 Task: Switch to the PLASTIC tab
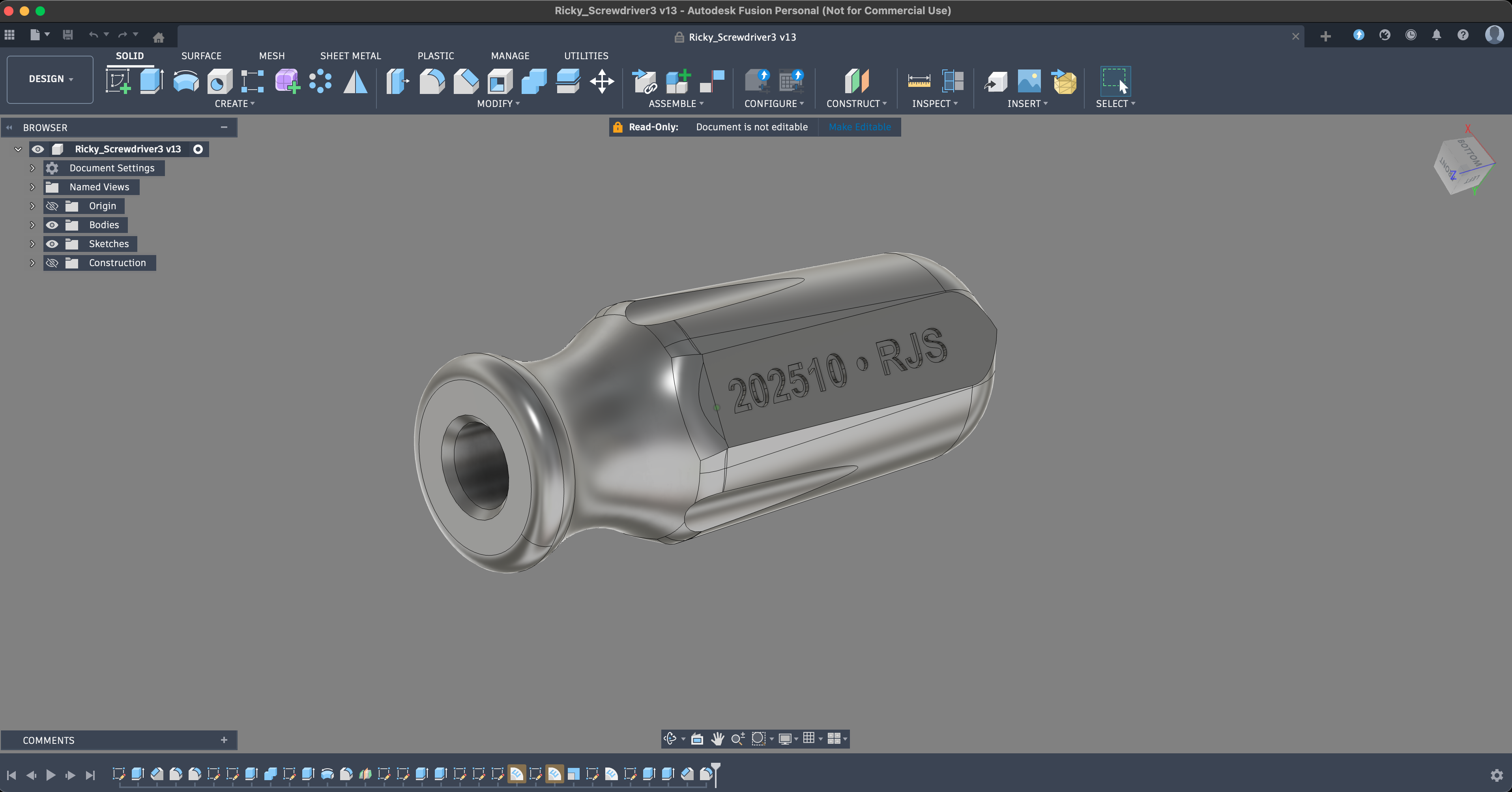436,56
